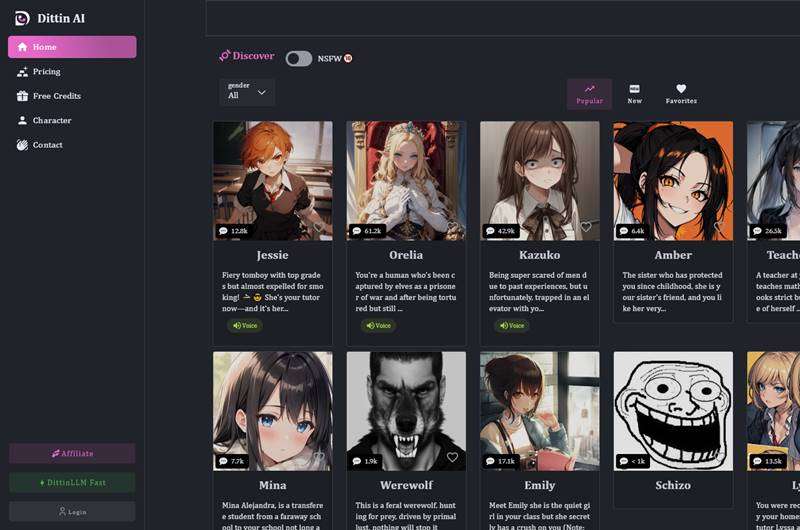This screenshot has height=530, width=800.
Task: Switch to the Favorites tab
Action: (x=681, y=94)
